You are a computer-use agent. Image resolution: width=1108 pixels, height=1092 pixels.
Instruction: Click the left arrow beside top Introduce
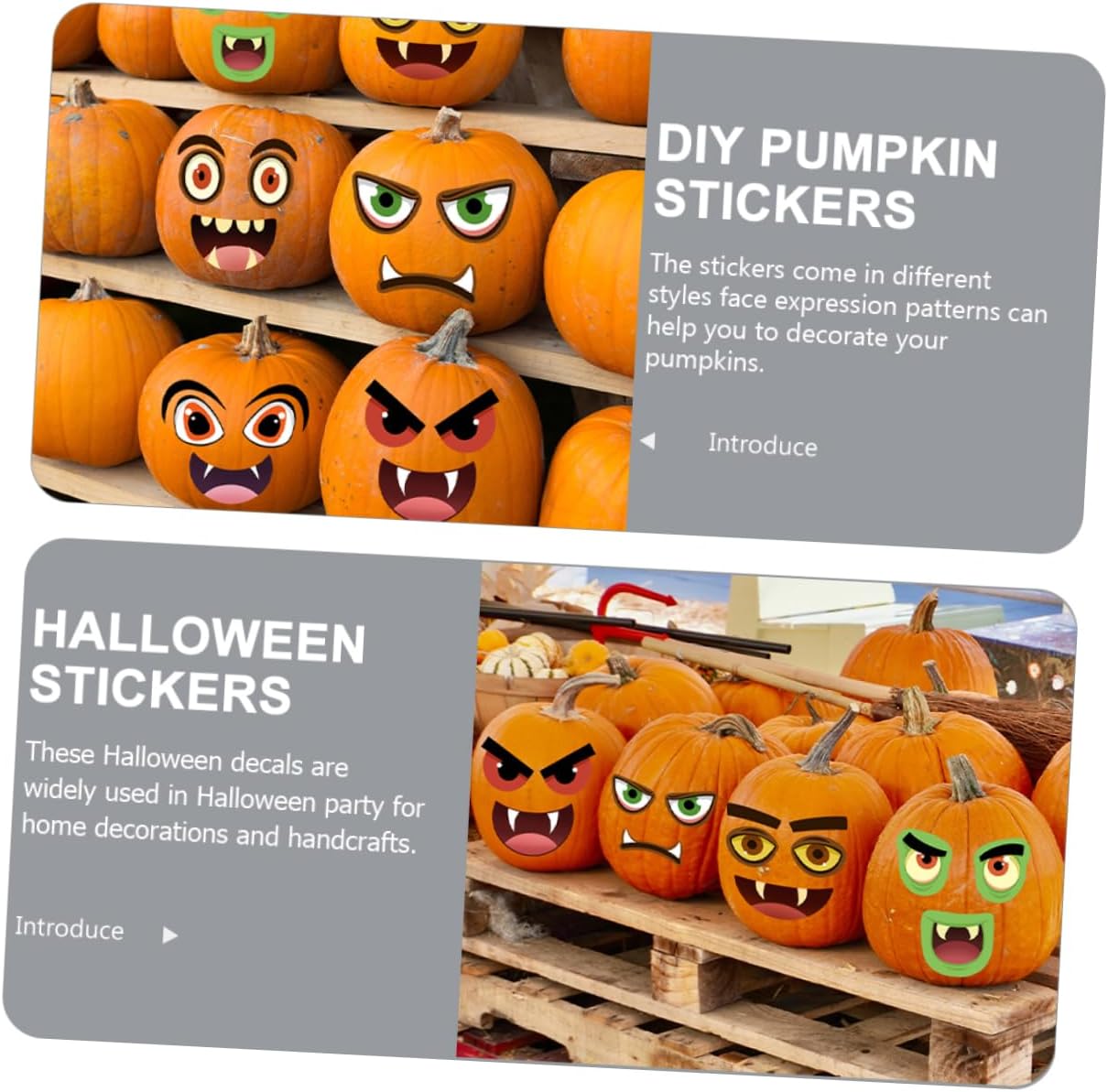(647, 441)
